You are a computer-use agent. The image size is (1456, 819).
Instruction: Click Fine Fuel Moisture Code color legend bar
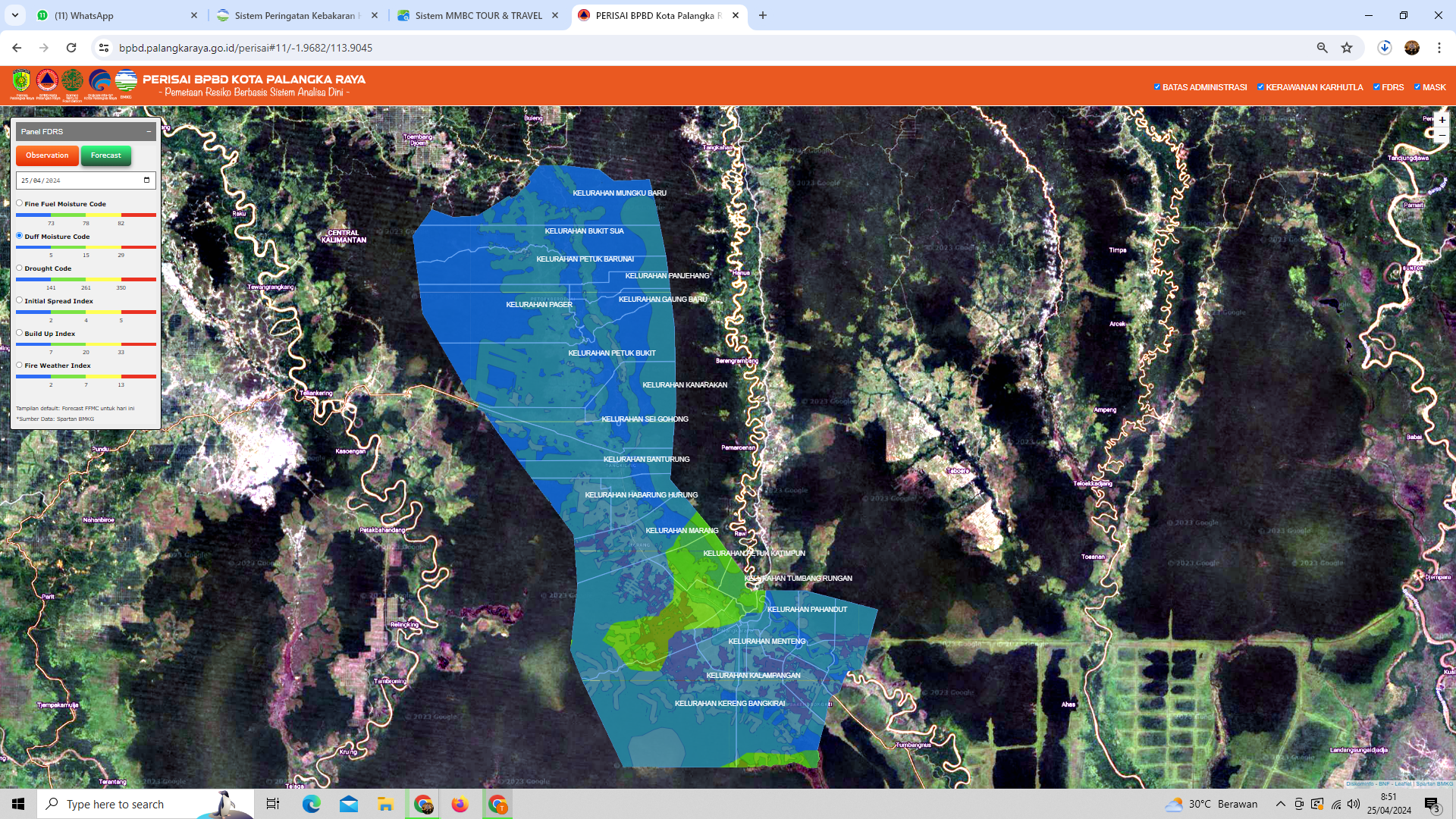[86, 215]
